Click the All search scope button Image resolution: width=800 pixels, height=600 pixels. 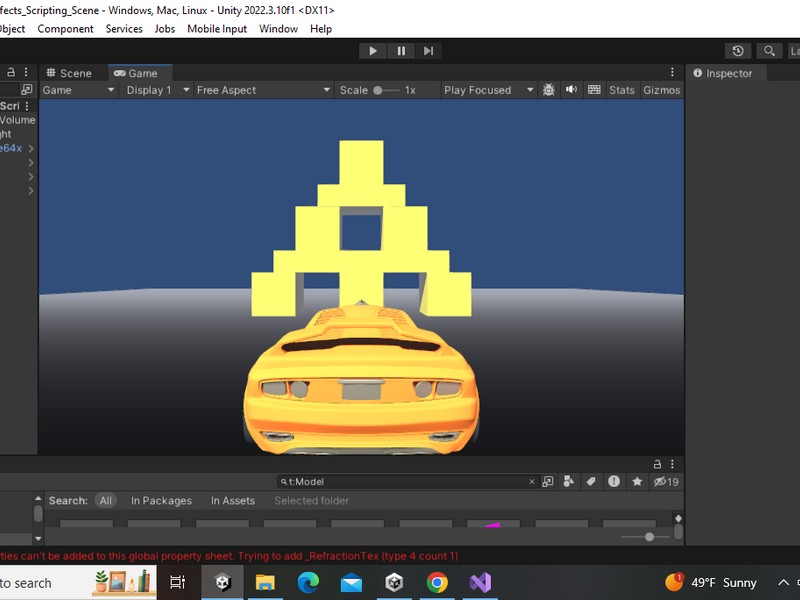pyautogui.click(x=105, y=500)
